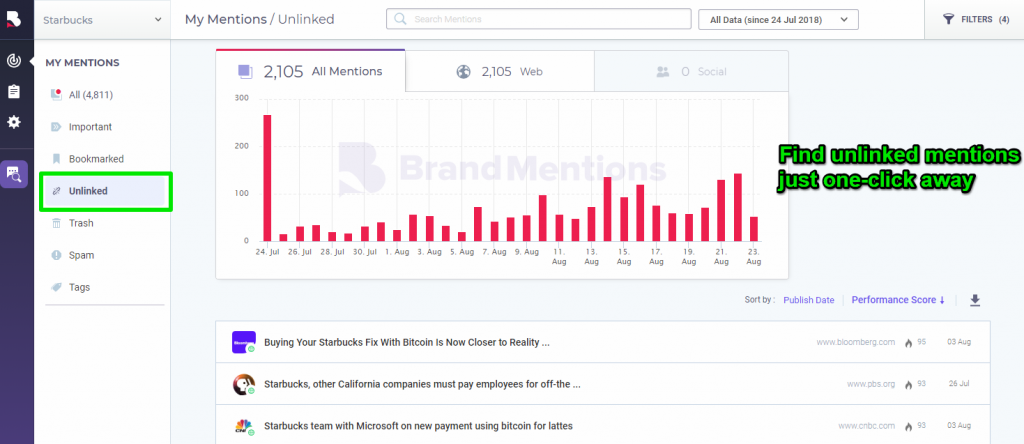Click the BrandMentions logo icon
Screen dimensions: 1024x444
[13, 19]
